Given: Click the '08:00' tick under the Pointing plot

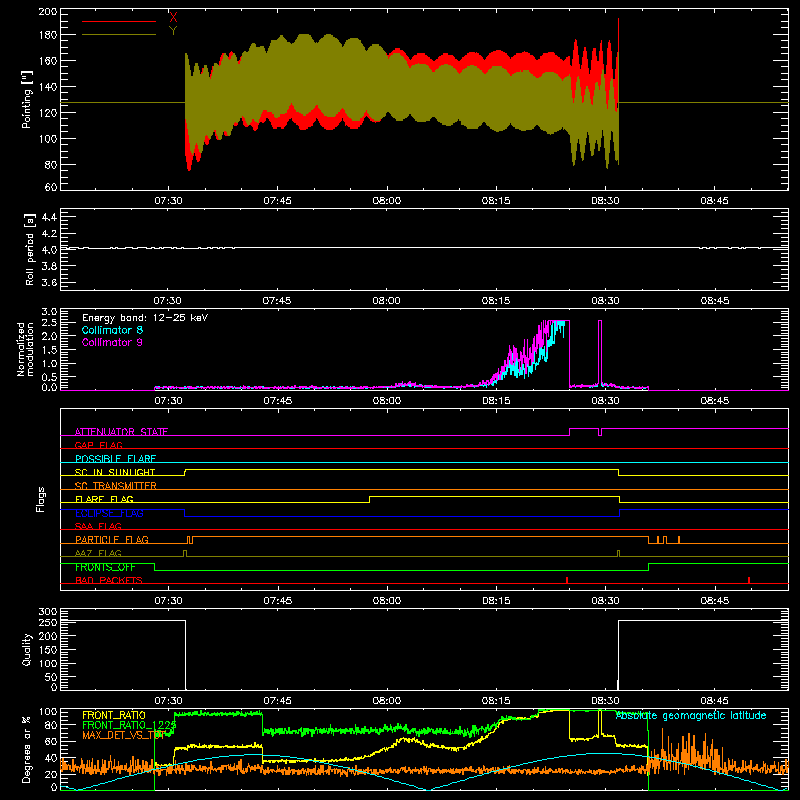Looking at the screenshot, I should (x=386, y=201).
